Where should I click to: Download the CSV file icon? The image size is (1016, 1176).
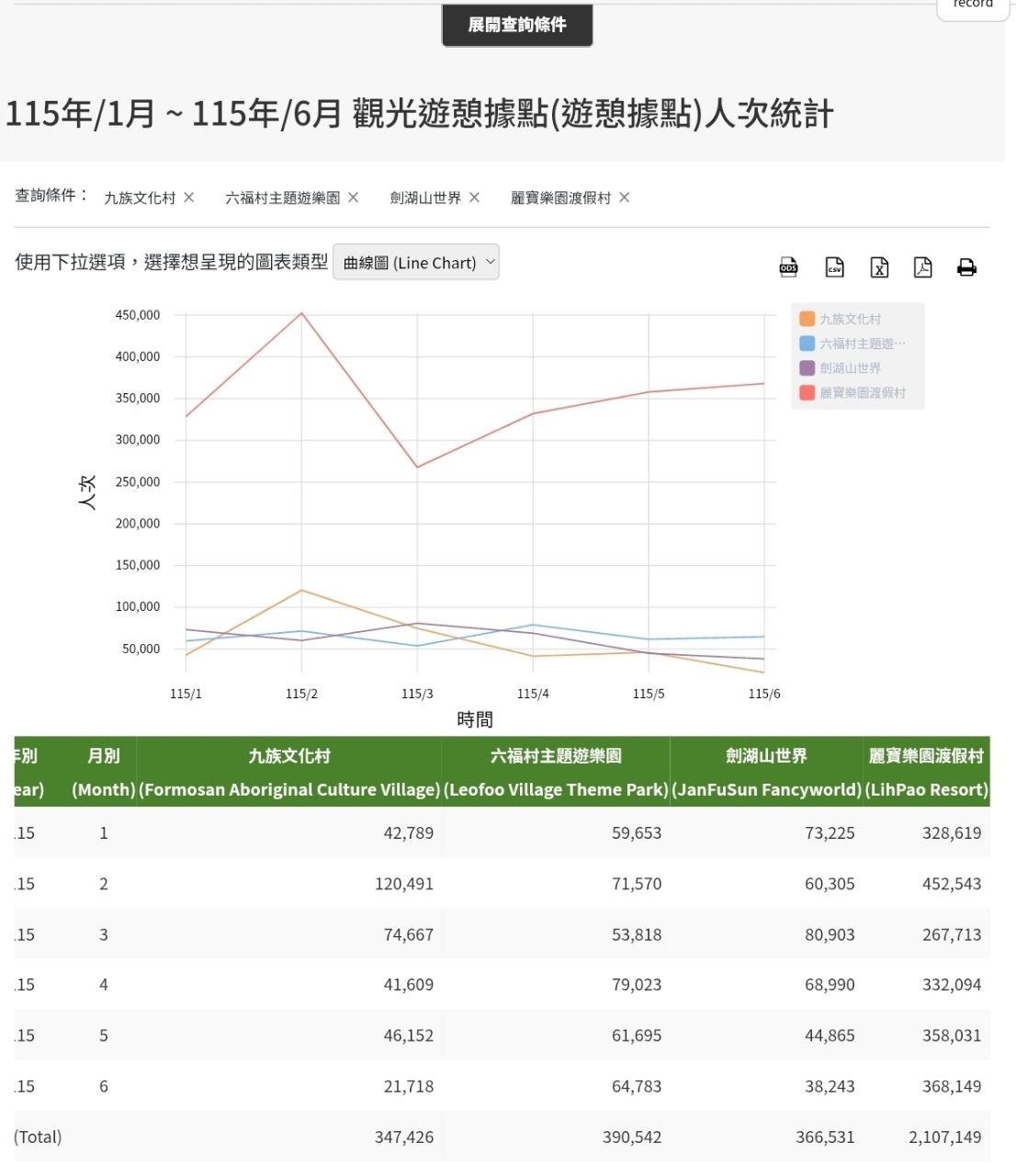pyautogui.click(x=834, y=267)
